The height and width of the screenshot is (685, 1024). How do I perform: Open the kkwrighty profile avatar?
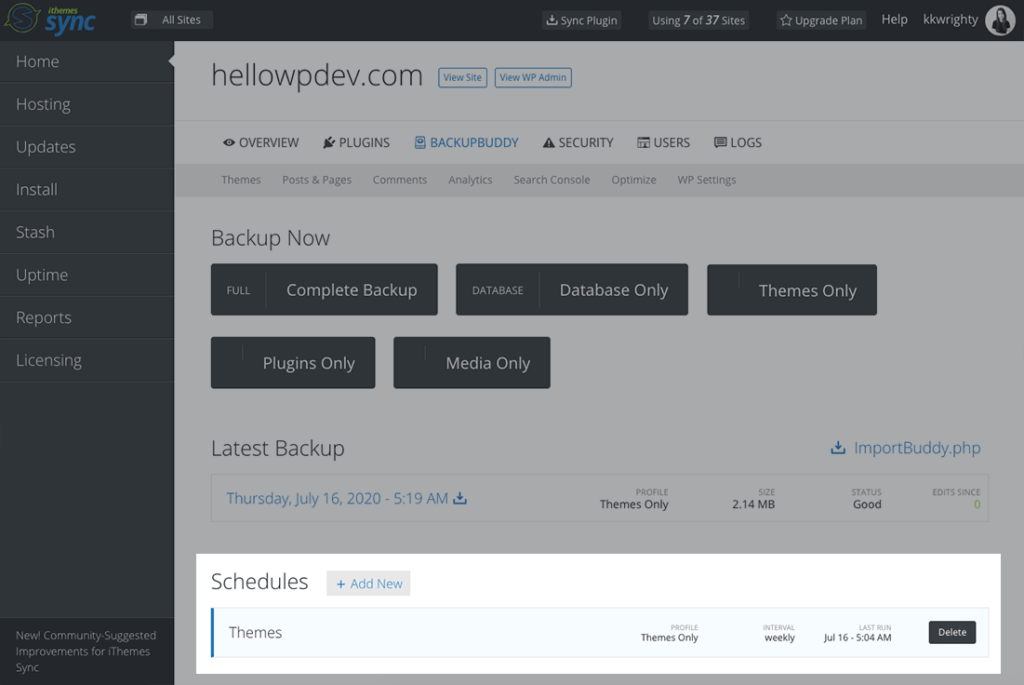pos(1000,20)
